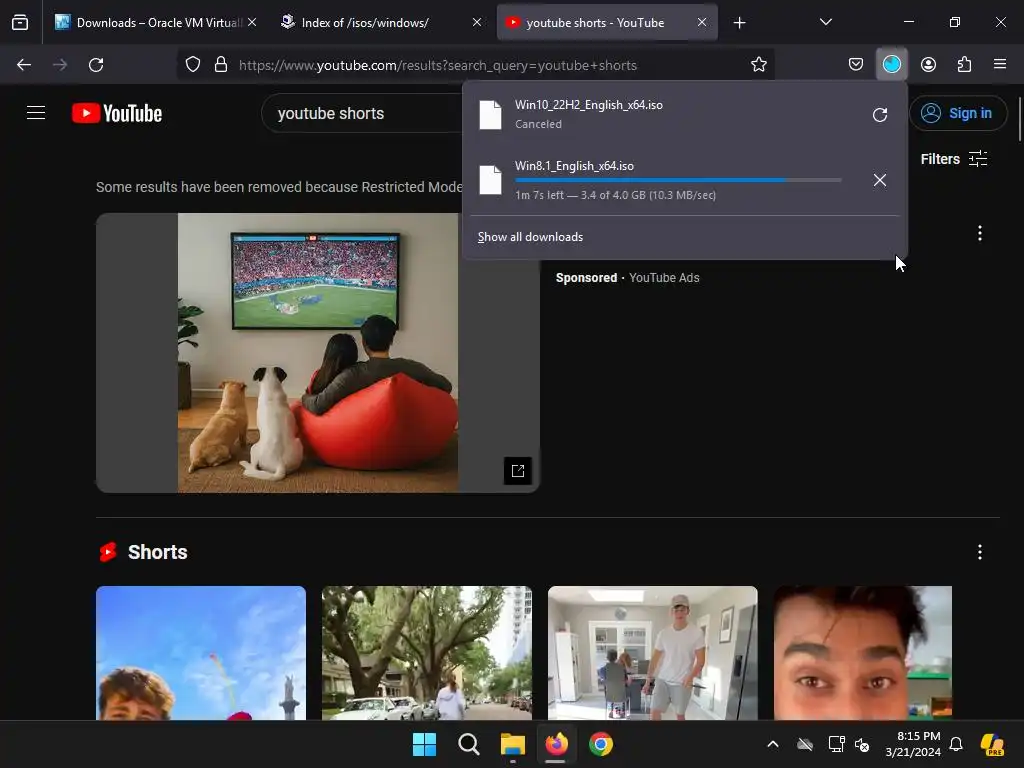The image size is (1024, 768).
Task: Launch Google Chrome from the taskbar
Action: pos(601,744)
